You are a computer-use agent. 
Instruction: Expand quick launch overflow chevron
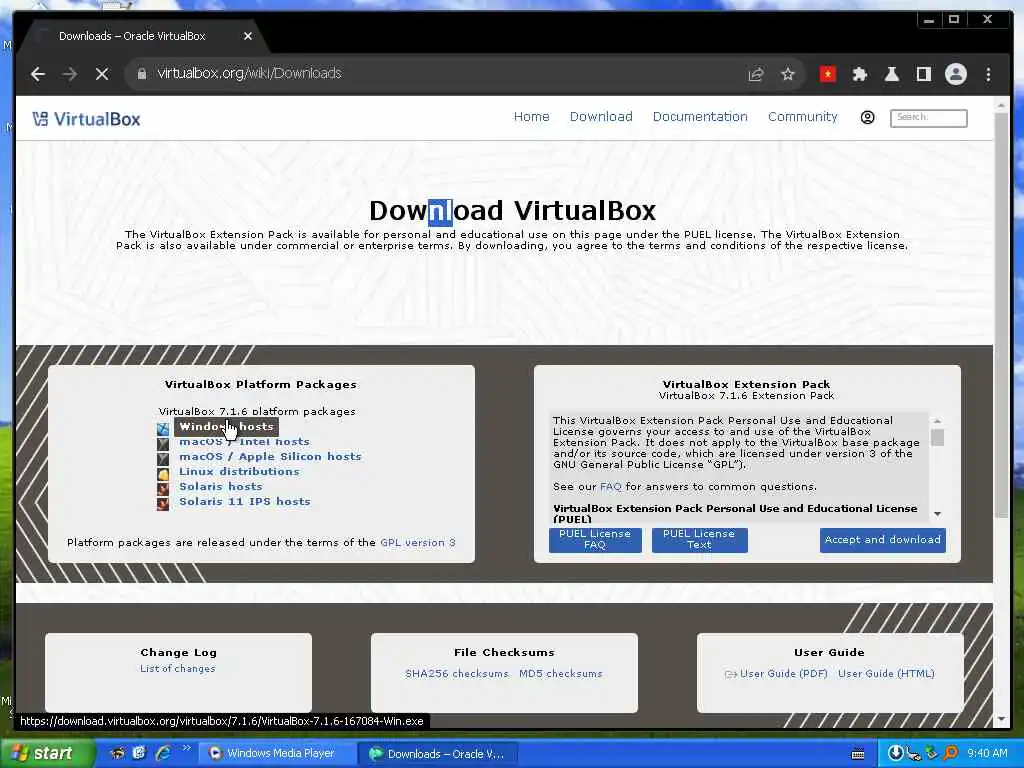[187, 748]
